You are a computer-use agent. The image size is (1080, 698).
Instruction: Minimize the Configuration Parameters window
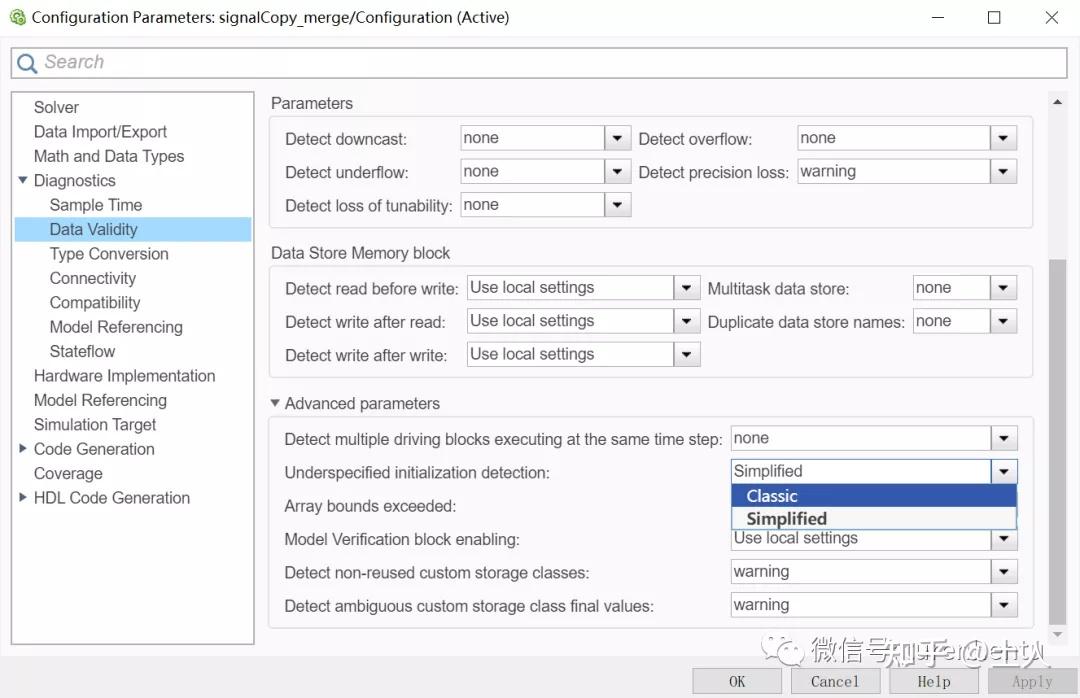tap(937, 17)
